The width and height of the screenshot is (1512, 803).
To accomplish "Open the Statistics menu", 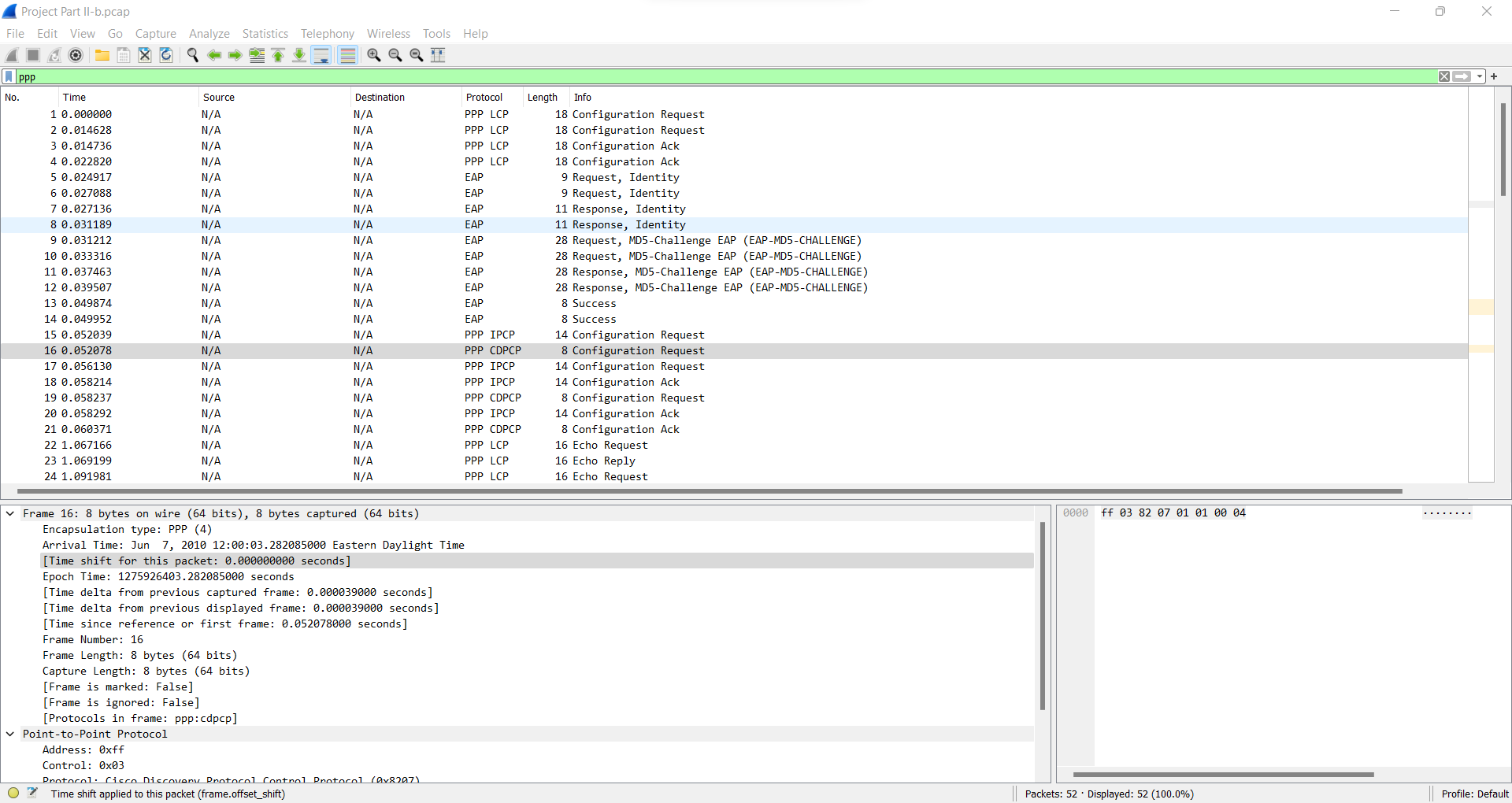I will (265, 33).
